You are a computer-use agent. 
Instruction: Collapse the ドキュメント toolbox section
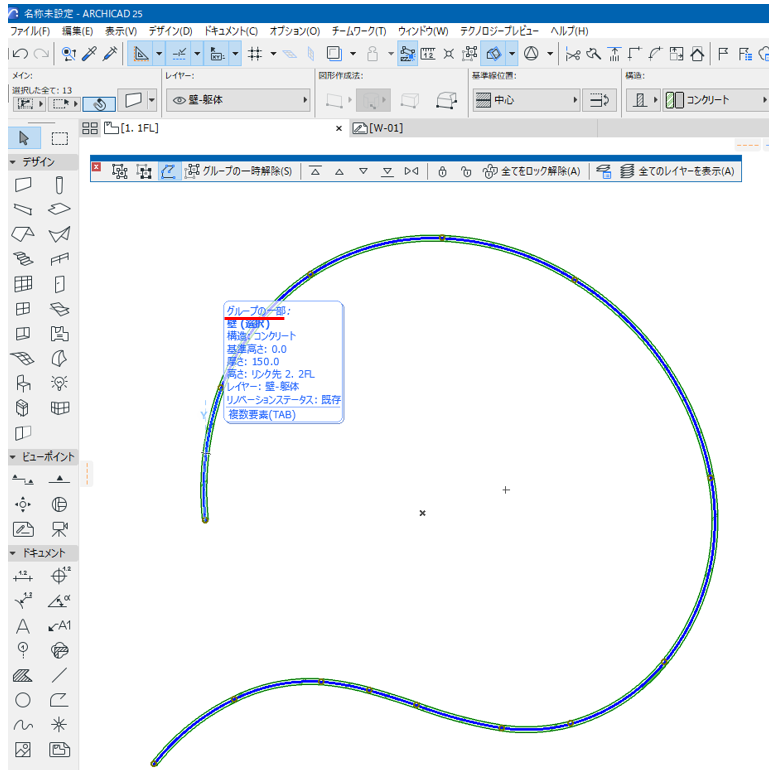click(x=13, y=553)
